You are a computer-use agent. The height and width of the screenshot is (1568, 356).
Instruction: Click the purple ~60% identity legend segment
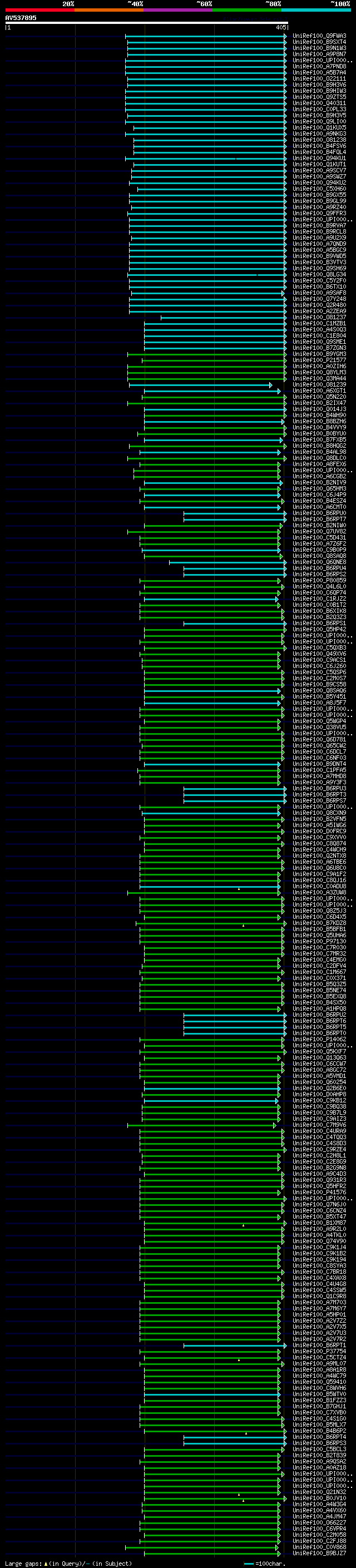(x=179, y=10)
